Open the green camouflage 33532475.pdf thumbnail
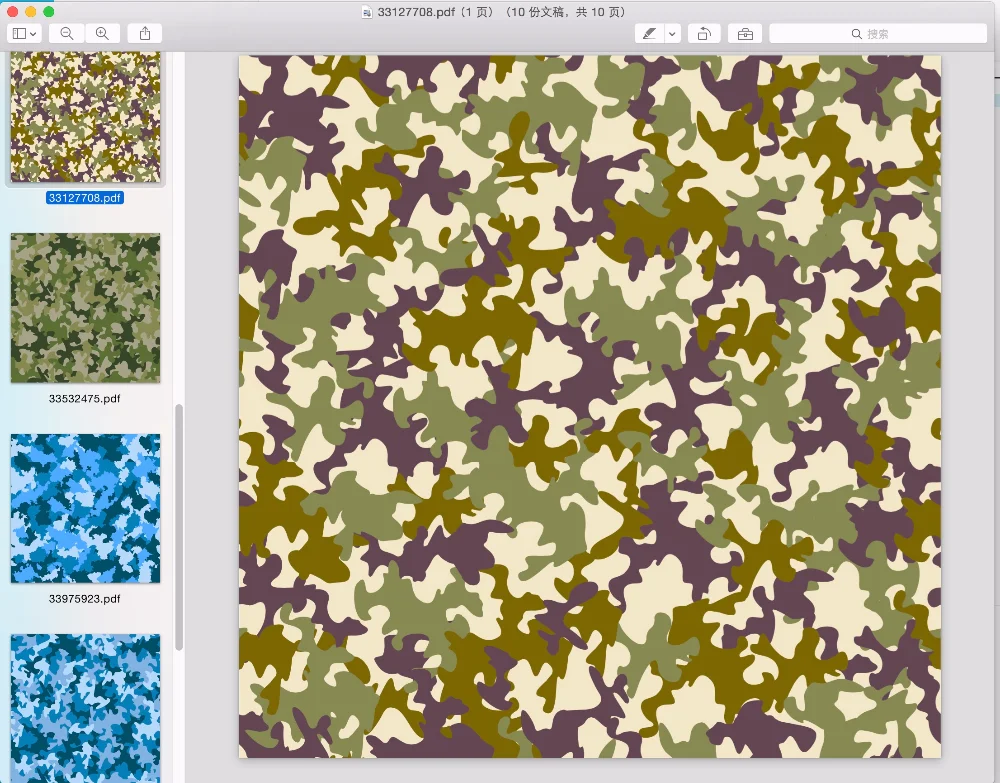1000x783 pixels. tap(85, 308)
